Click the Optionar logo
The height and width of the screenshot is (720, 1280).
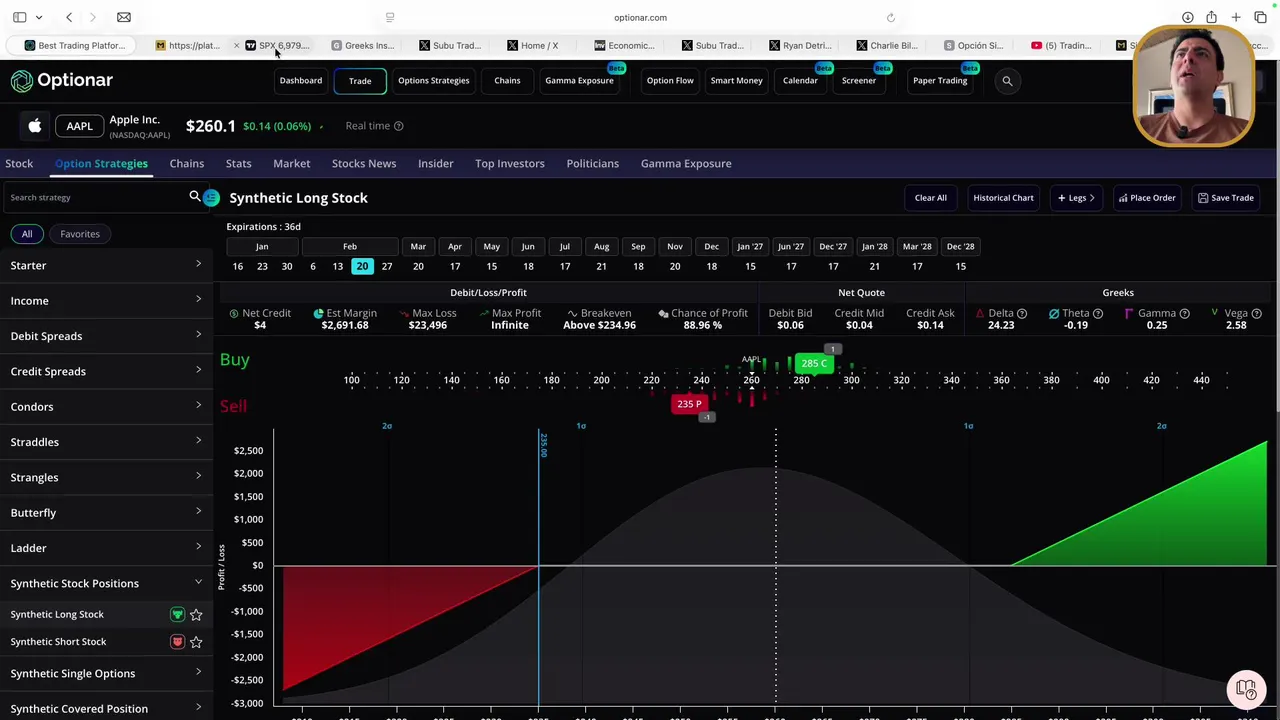coord(62,80)
